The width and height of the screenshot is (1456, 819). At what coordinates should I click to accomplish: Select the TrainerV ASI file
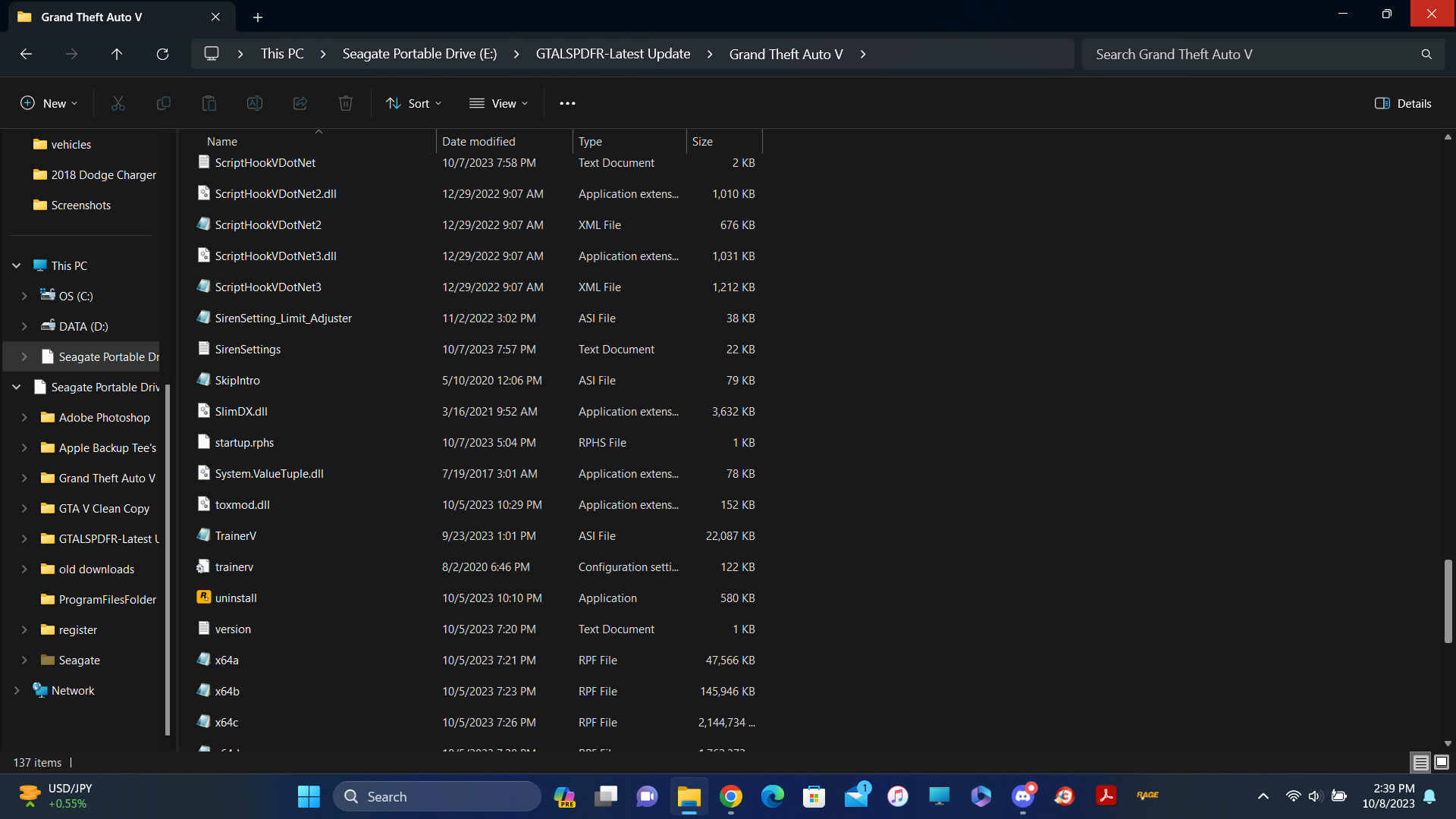click(236, 535)
